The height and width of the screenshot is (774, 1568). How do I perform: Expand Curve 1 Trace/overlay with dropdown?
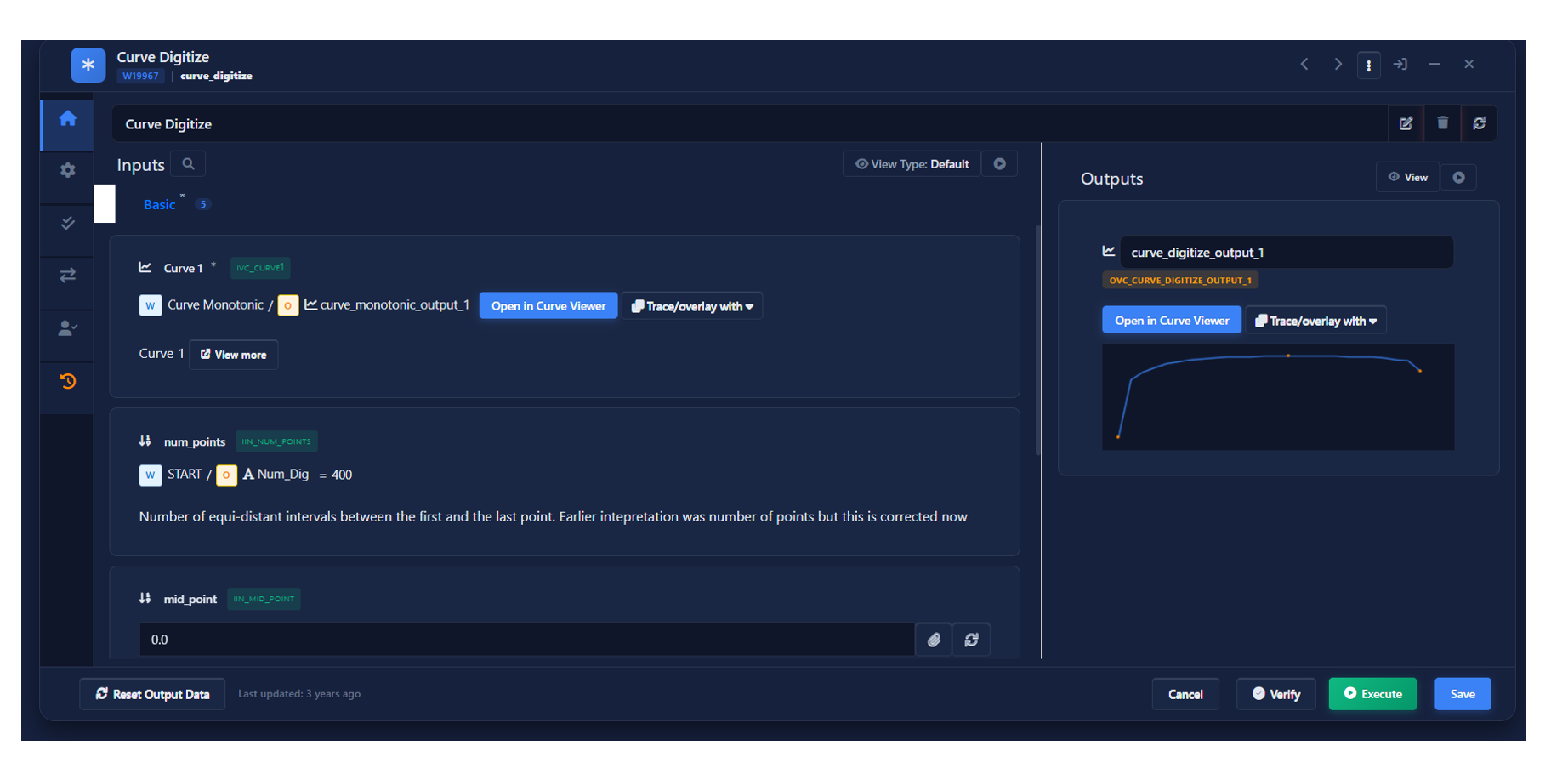(692, 306)
